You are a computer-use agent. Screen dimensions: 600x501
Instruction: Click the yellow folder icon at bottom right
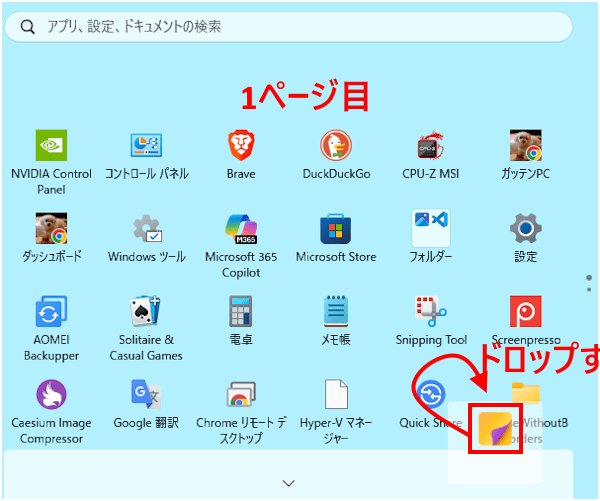(526, 393)
